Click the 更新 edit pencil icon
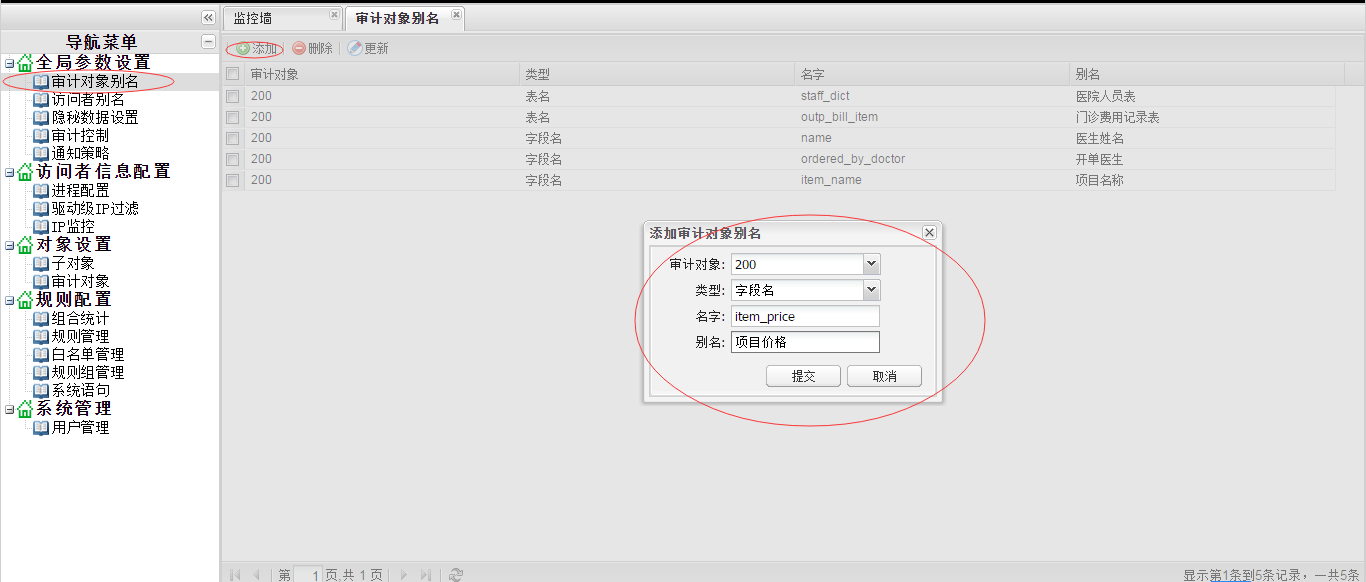 (x=355, y=49)
